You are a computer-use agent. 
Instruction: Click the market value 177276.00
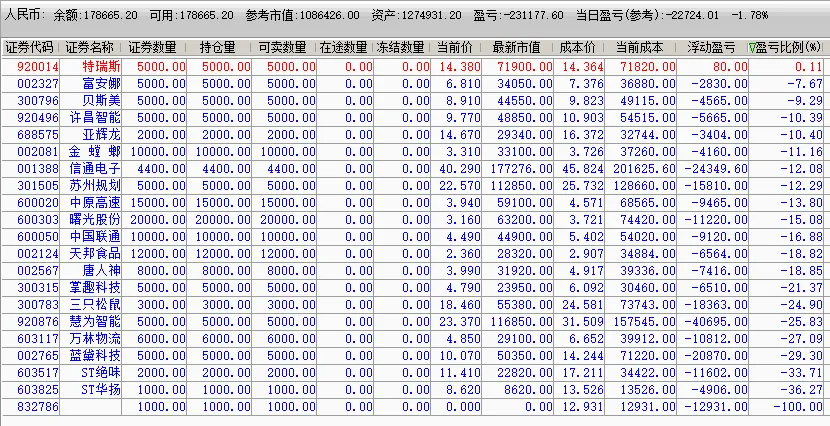pos(522,169)
